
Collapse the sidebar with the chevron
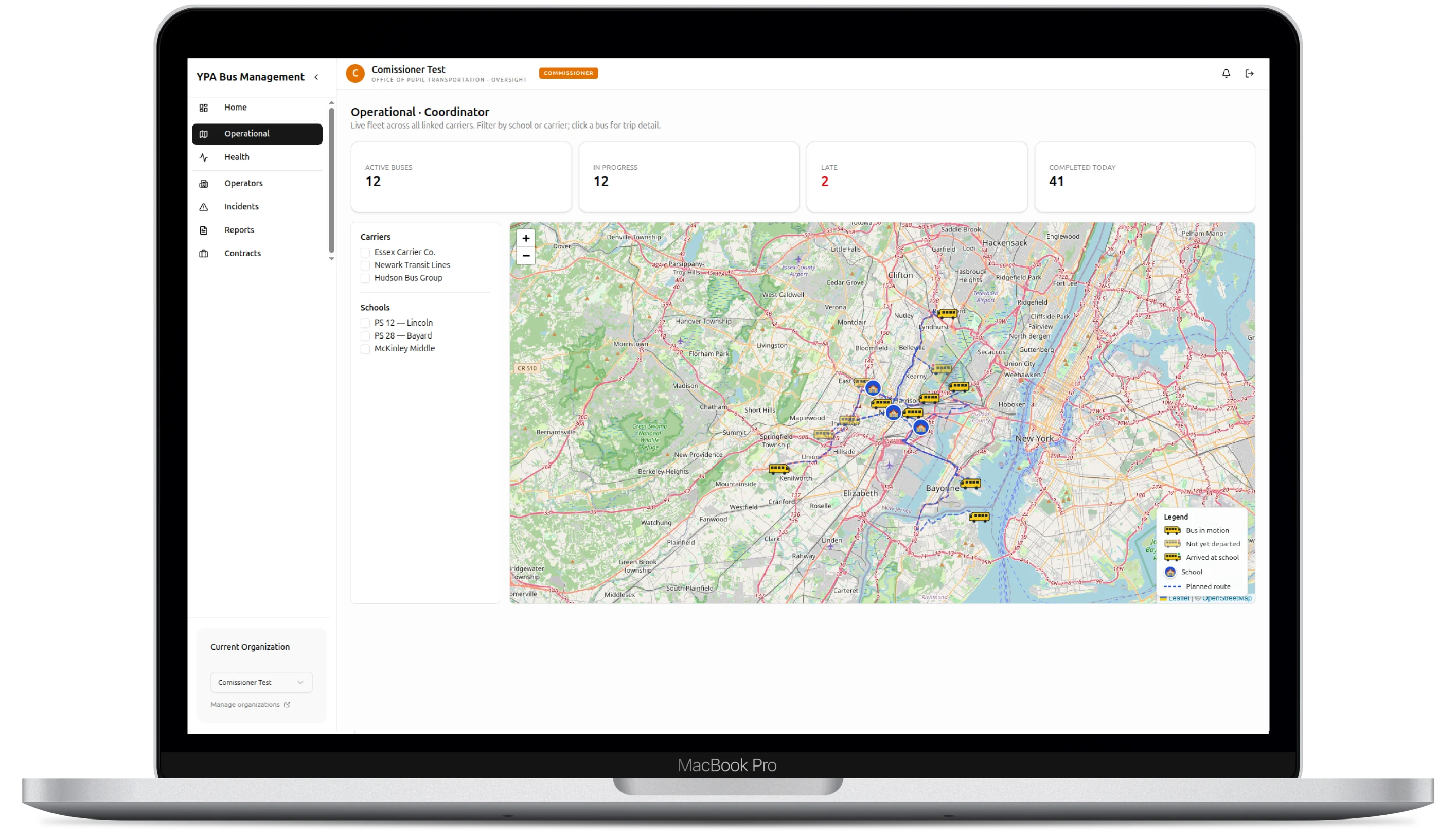pos(316,77)
